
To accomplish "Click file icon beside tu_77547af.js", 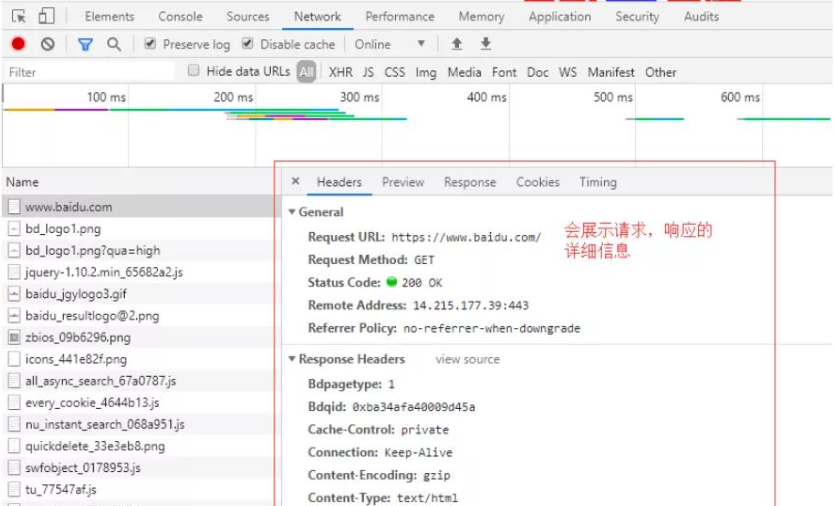I will (14, 489).
